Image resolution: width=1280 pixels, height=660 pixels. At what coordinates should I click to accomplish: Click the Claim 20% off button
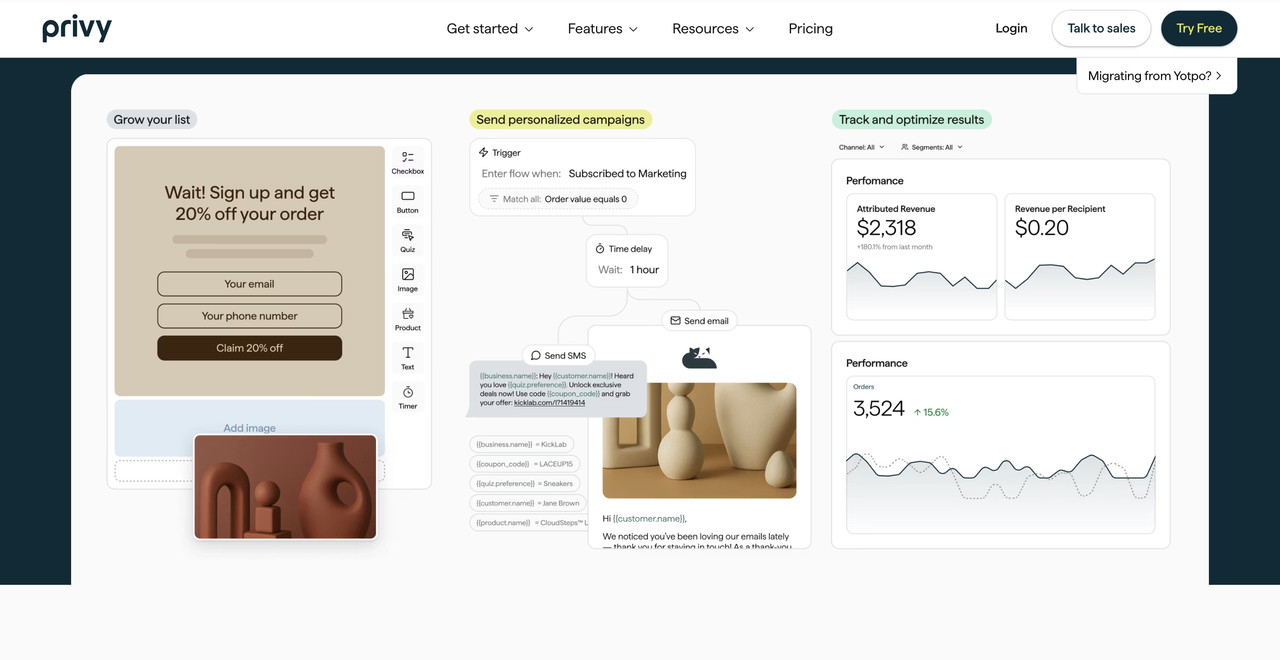(x=249, y=348)
